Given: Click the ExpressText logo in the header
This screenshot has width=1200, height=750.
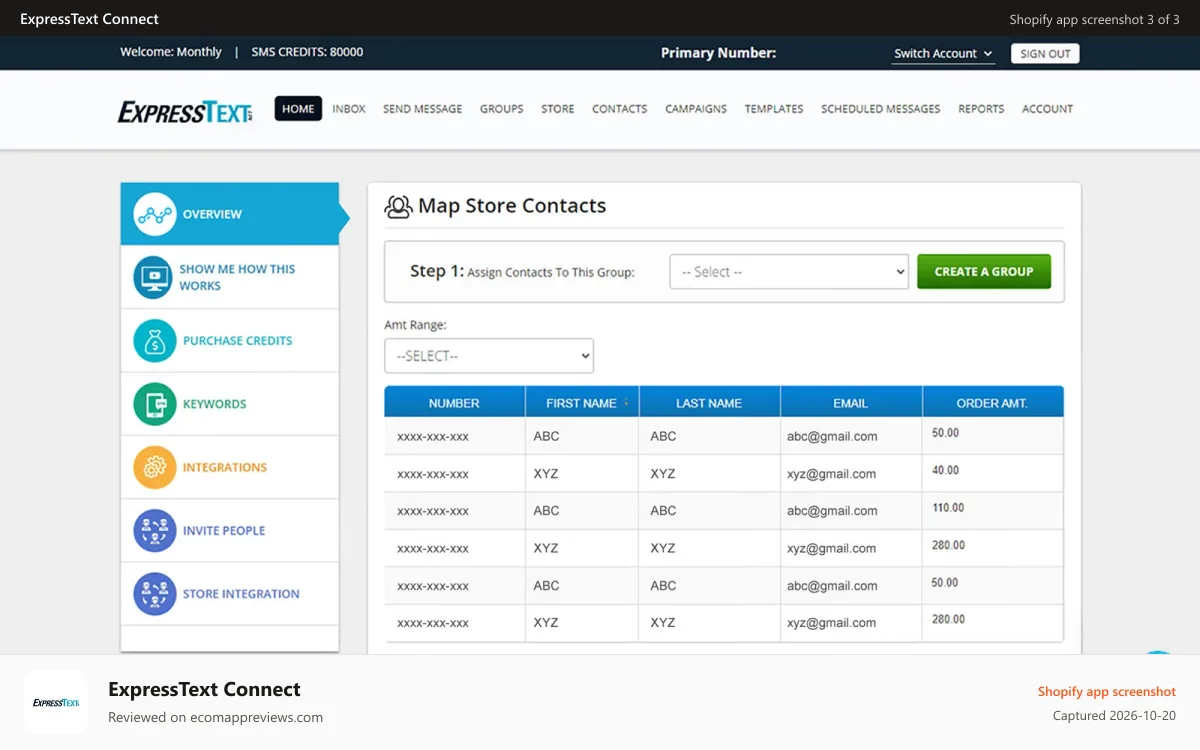Looking at the screenshot, I should [x=185, y=112].
